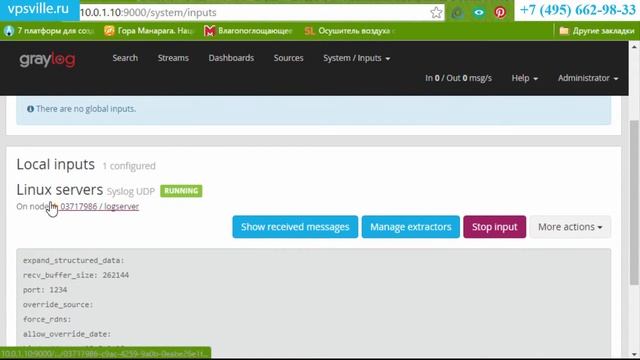This screenshot has width=640, height=360.
Task: Expand the Help menu
Action: (x=524, y=78)
